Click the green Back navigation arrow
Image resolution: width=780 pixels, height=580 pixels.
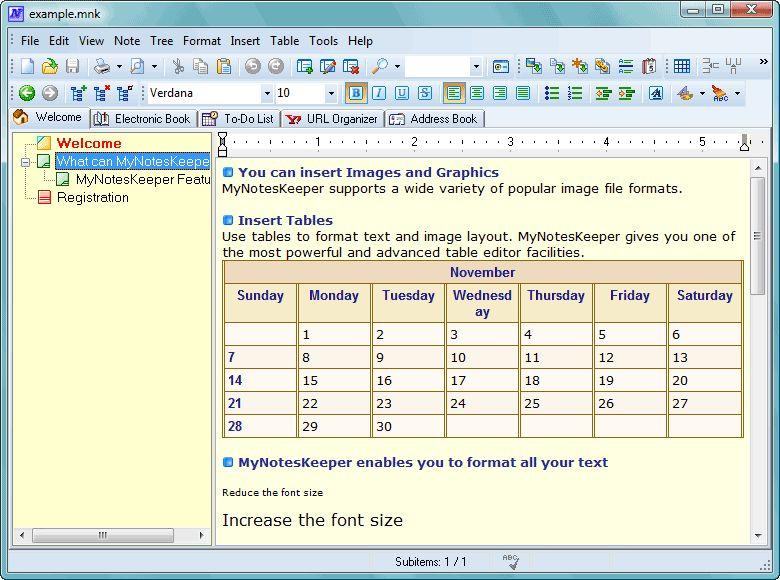[x=27, y=93]
